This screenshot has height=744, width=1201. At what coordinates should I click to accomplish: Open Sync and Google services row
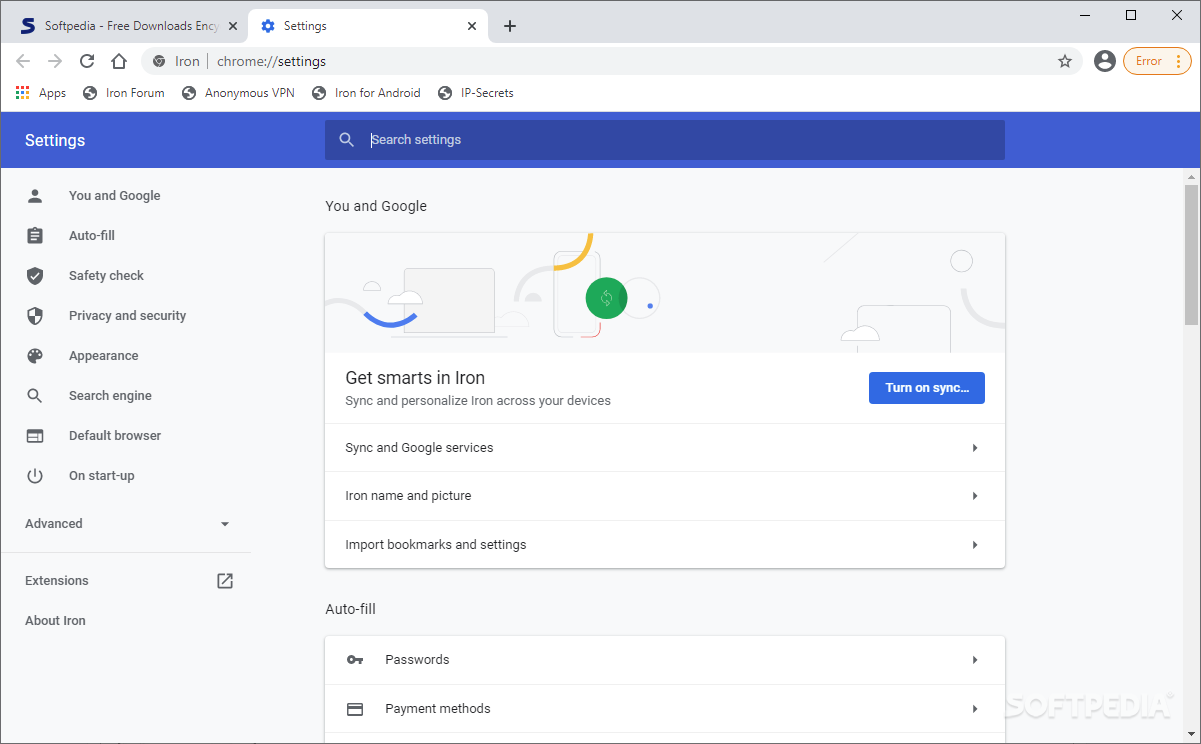(665, 448)
